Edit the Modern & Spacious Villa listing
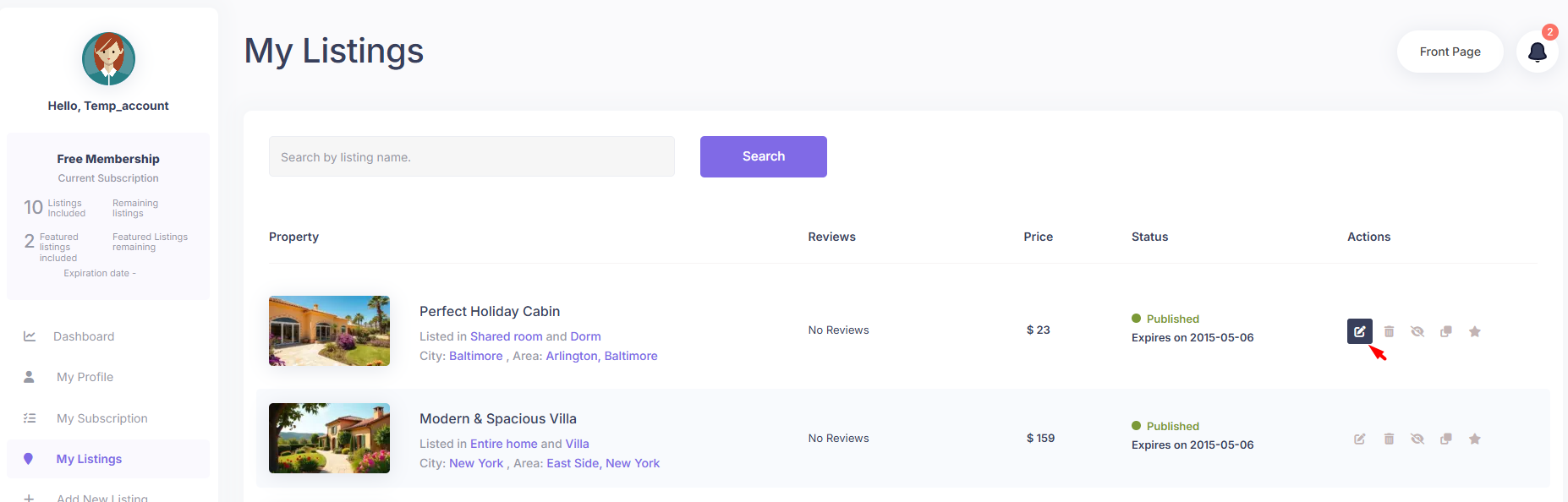 pos(1359,439)
